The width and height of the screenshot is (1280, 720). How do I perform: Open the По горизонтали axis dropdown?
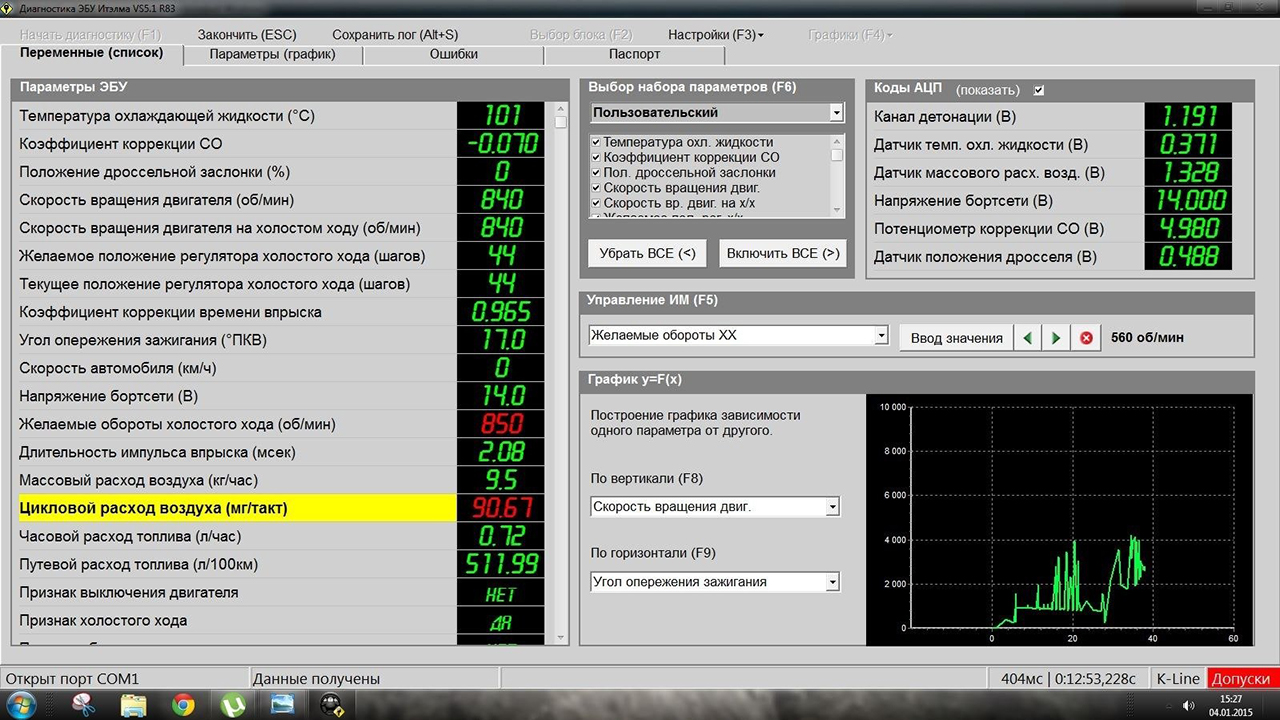[832, 582]
